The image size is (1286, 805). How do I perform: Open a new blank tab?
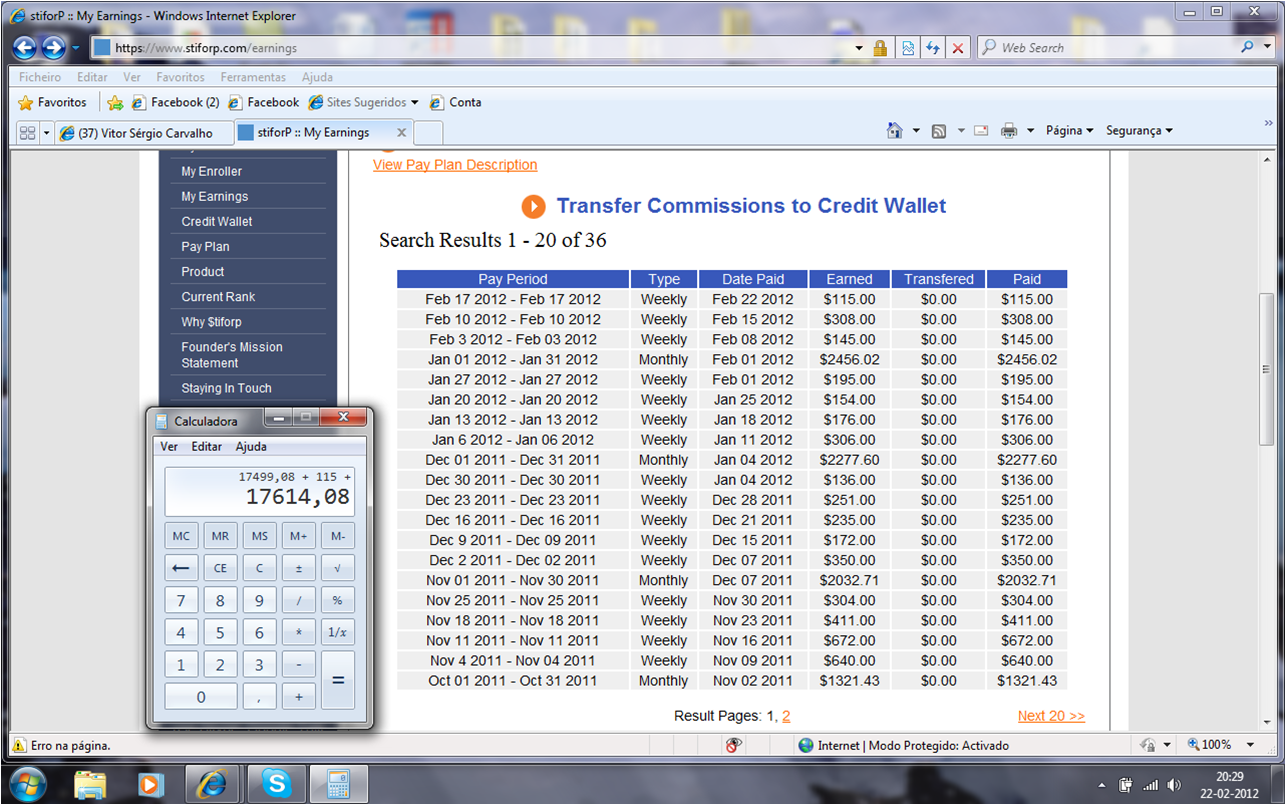click(428, 132)
